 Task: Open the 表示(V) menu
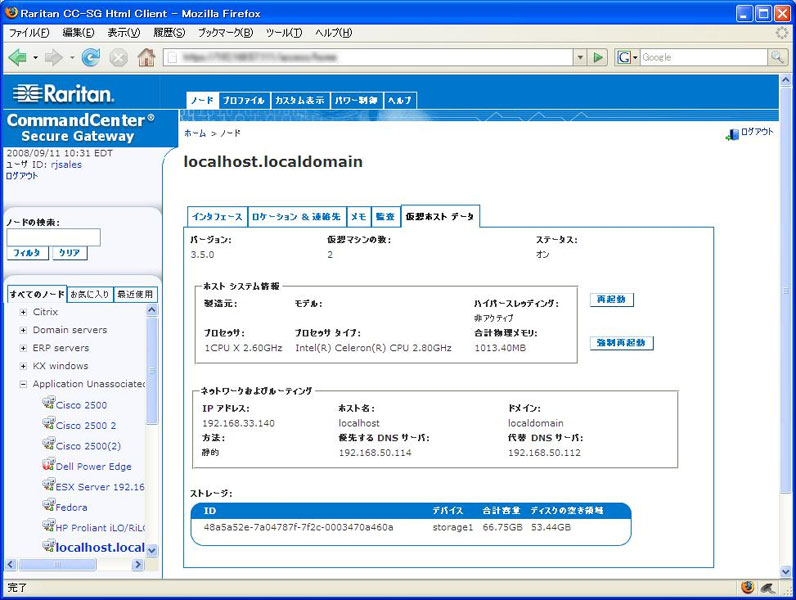point(123,33)
